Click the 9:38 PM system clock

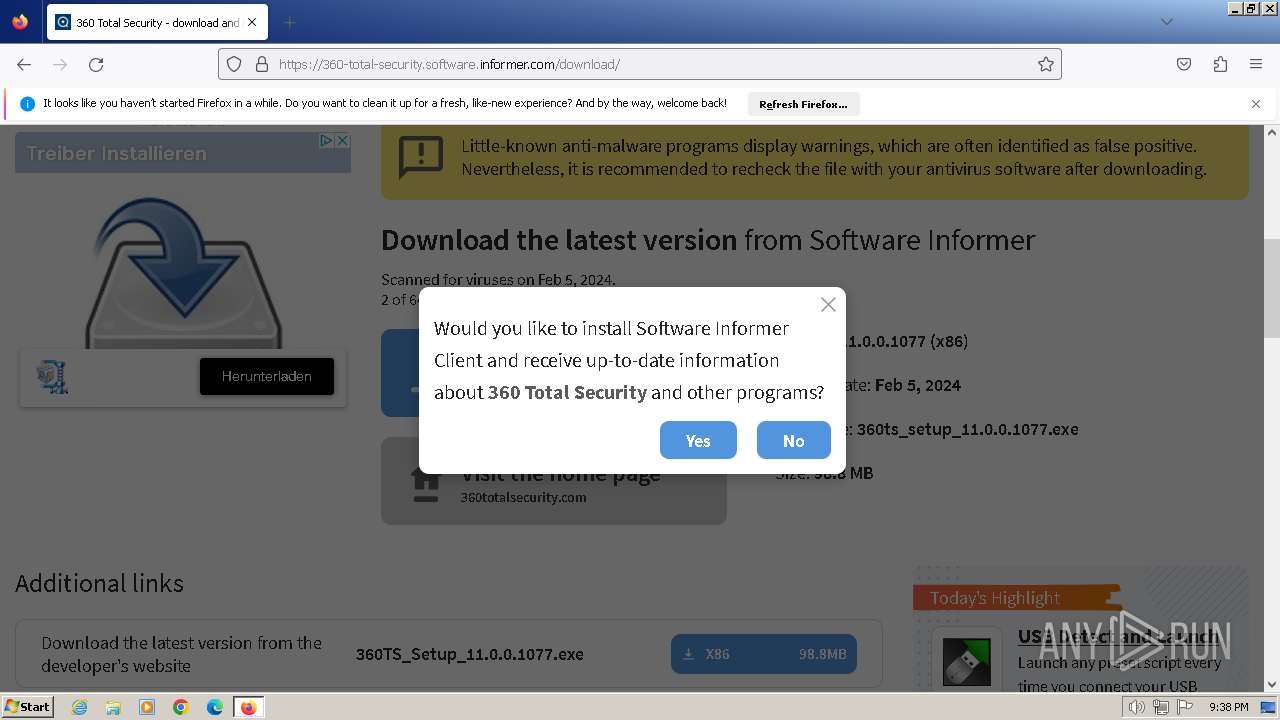(1229, 707)
